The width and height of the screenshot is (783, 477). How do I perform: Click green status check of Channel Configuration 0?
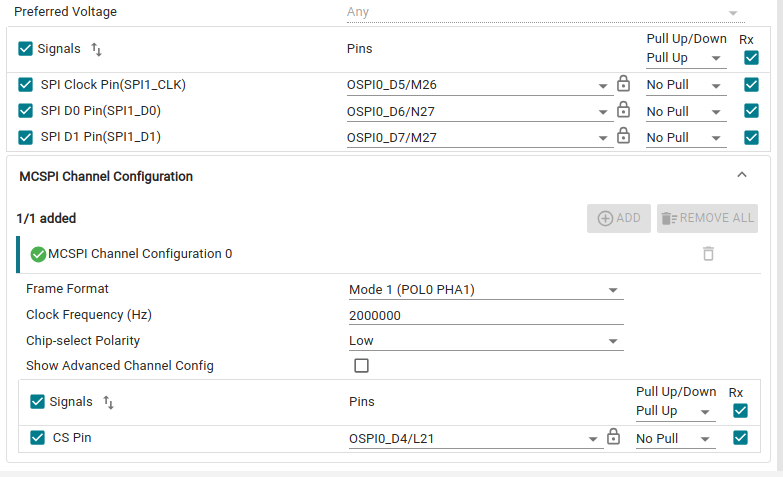pos(38,254)
